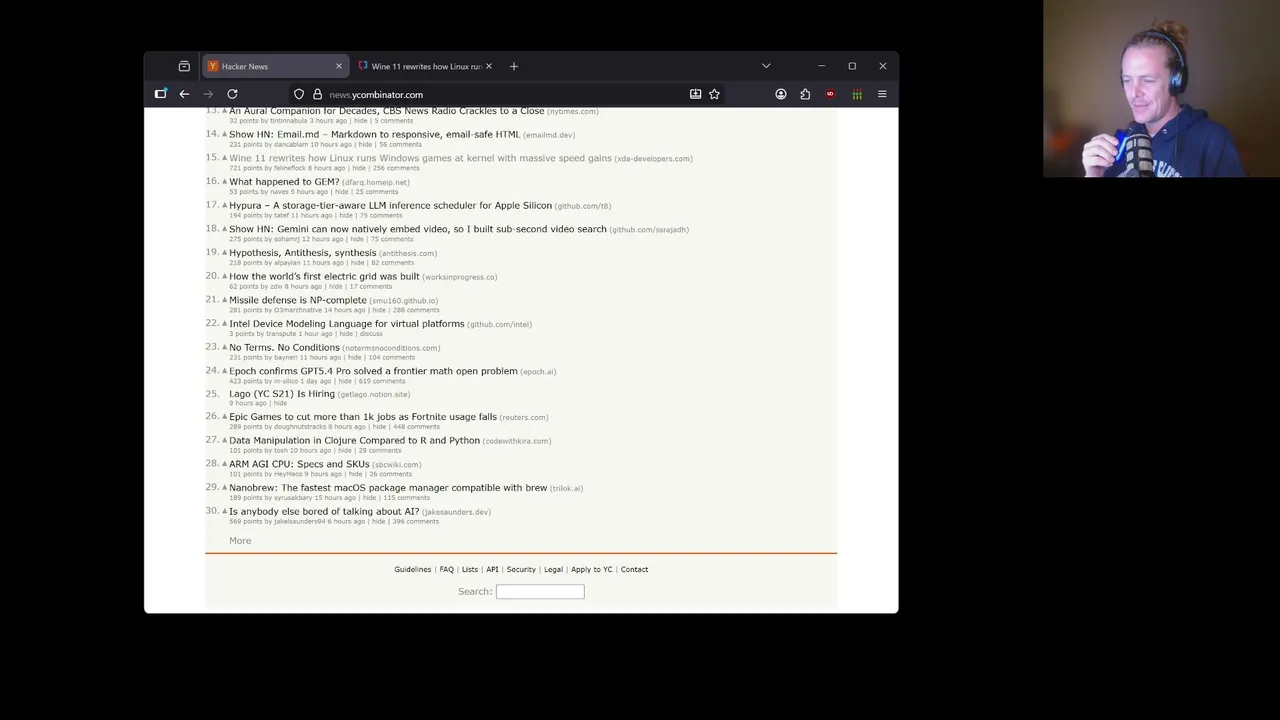Image resolution: width=1280 pixels, height=720 pixels.
Task: Open the FAQ footer link
Action: tap(446, 570)
